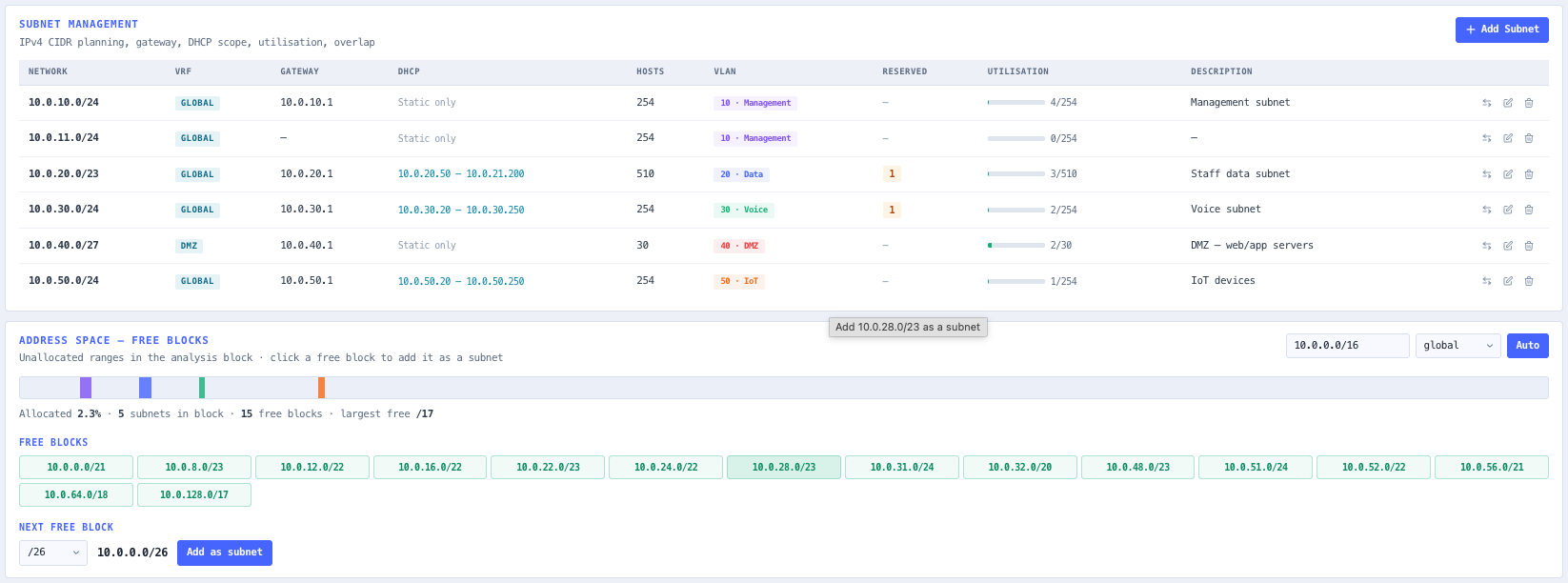Edit the Voice subnet row

[1508, 210]
